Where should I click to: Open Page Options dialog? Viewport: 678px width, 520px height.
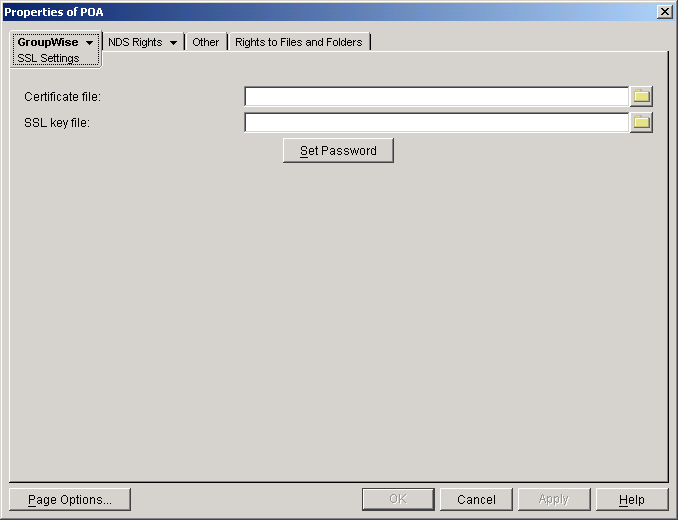pos(70,500)
